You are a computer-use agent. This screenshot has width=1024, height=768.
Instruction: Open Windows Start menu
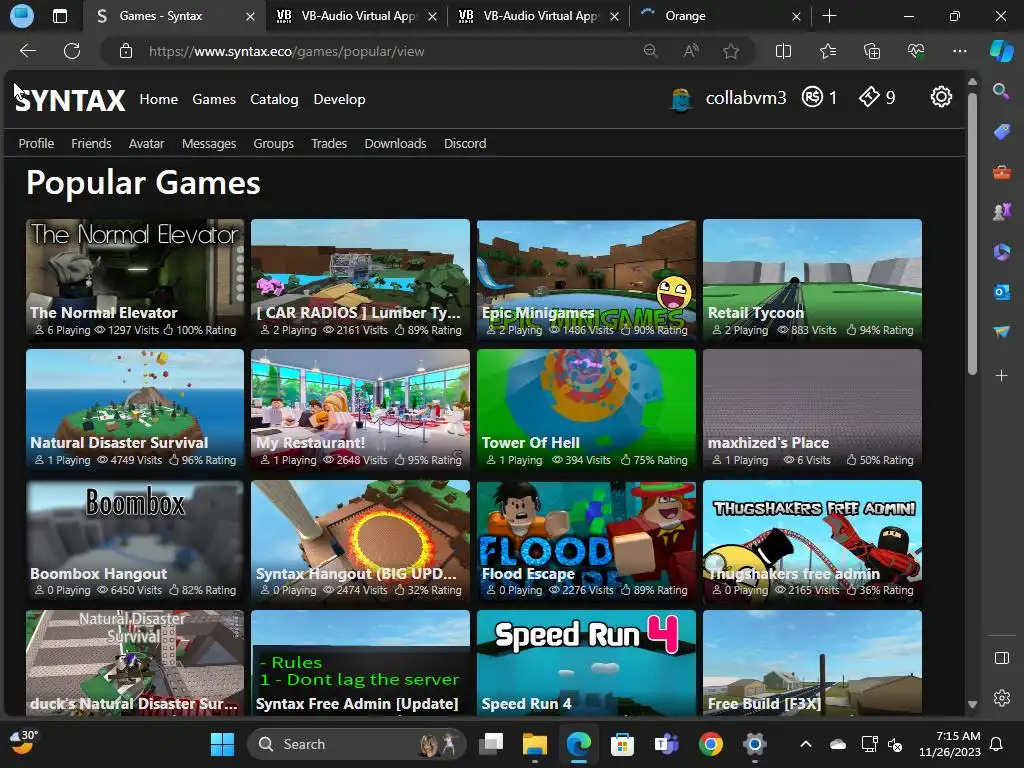(222, 744)
